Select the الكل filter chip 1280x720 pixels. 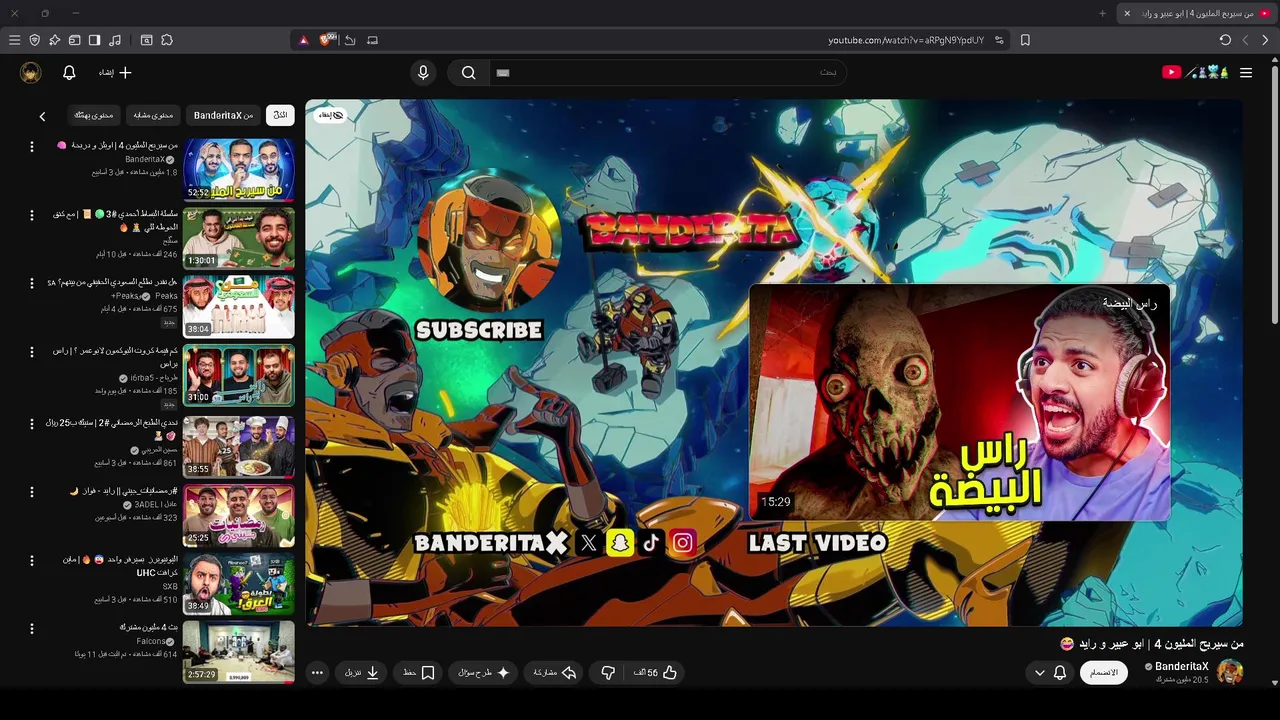pos(280,115)
